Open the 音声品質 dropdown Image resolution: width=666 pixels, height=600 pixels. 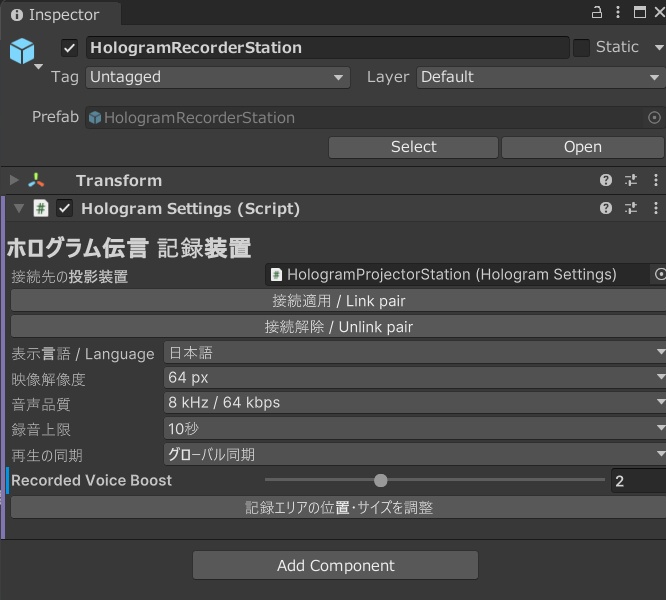tap(415, 403)
